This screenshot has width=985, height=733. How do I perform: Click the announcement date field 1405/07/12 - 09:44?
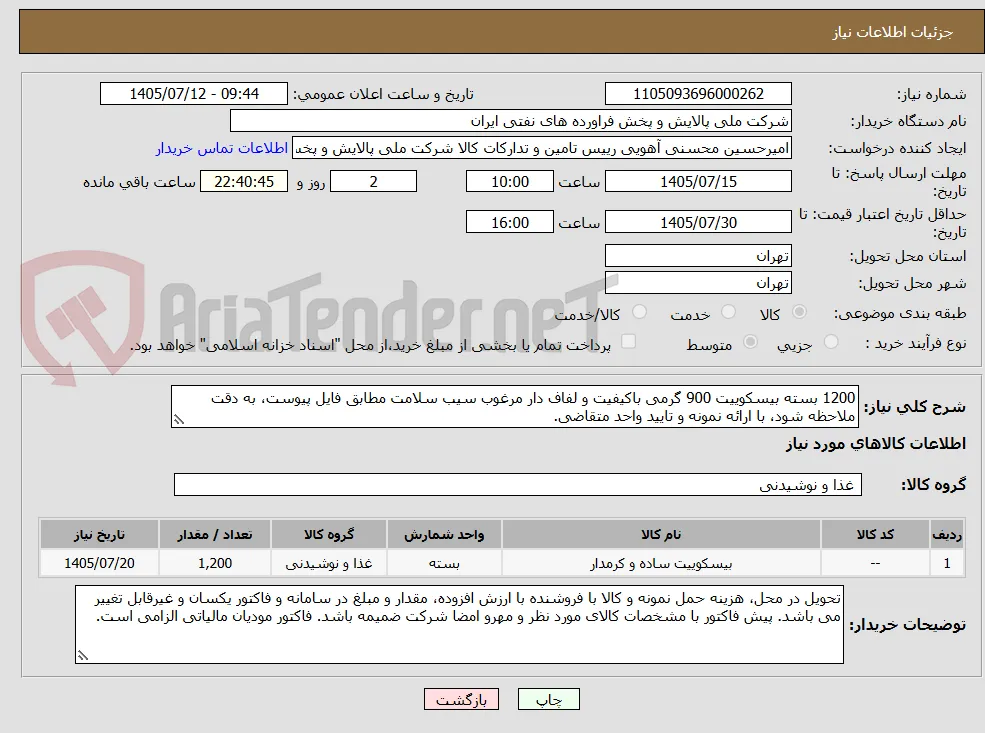(x=193, y=94)
